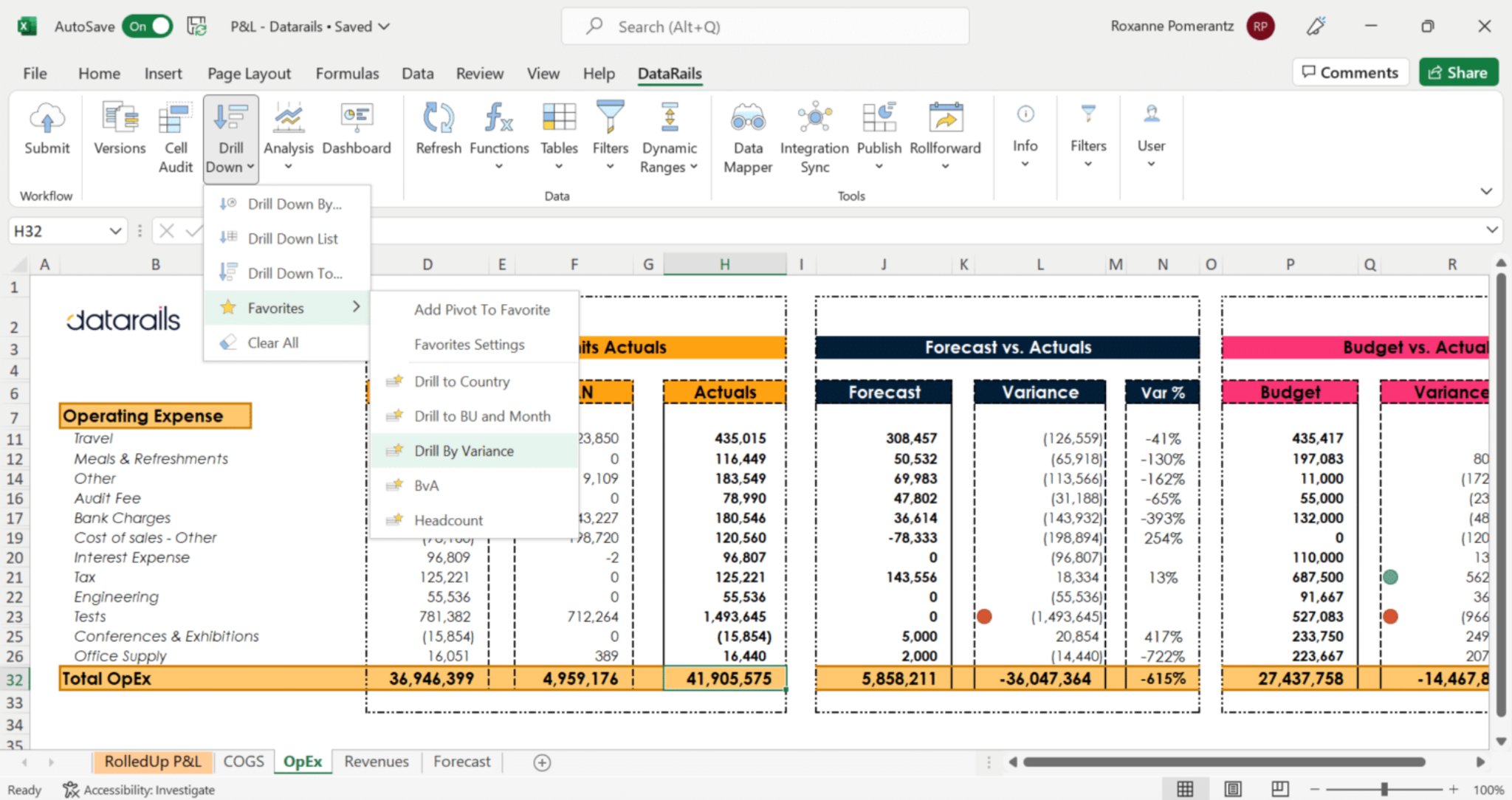1512x800 pixels.
Task: Adjust the zoom level slider
Action: pos(1384,789)
